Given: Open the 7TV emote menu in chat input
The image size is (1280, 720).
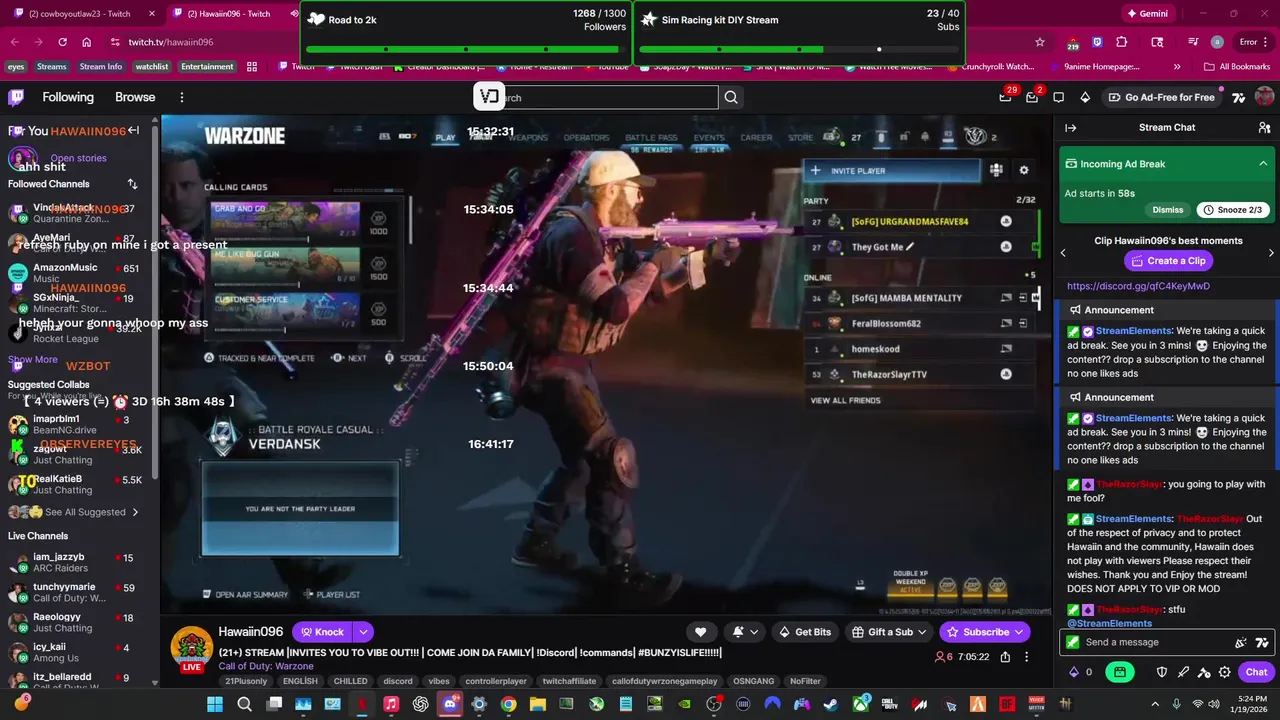Looking at the screenshot, I should click(1262, 642).
